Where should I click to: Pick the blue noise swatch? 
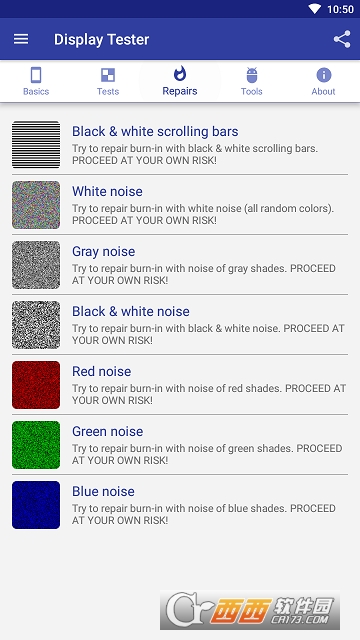(36, 504)
